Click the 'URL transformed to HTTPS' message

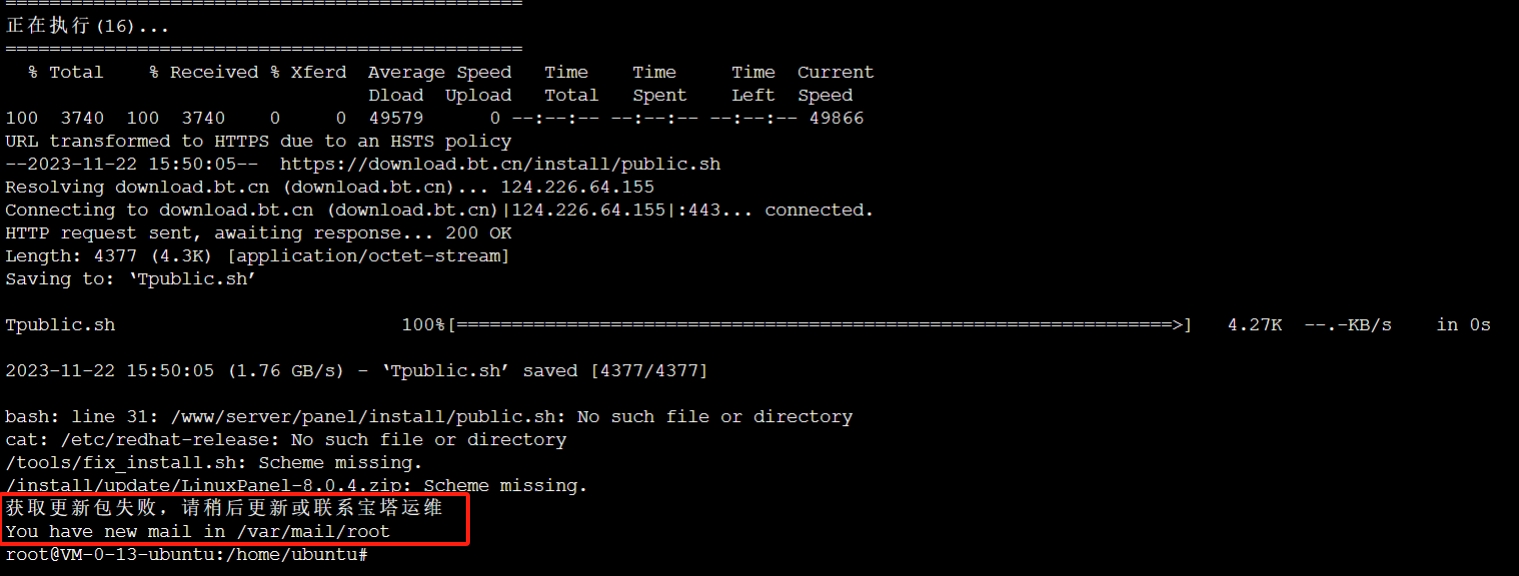point(258,141)
